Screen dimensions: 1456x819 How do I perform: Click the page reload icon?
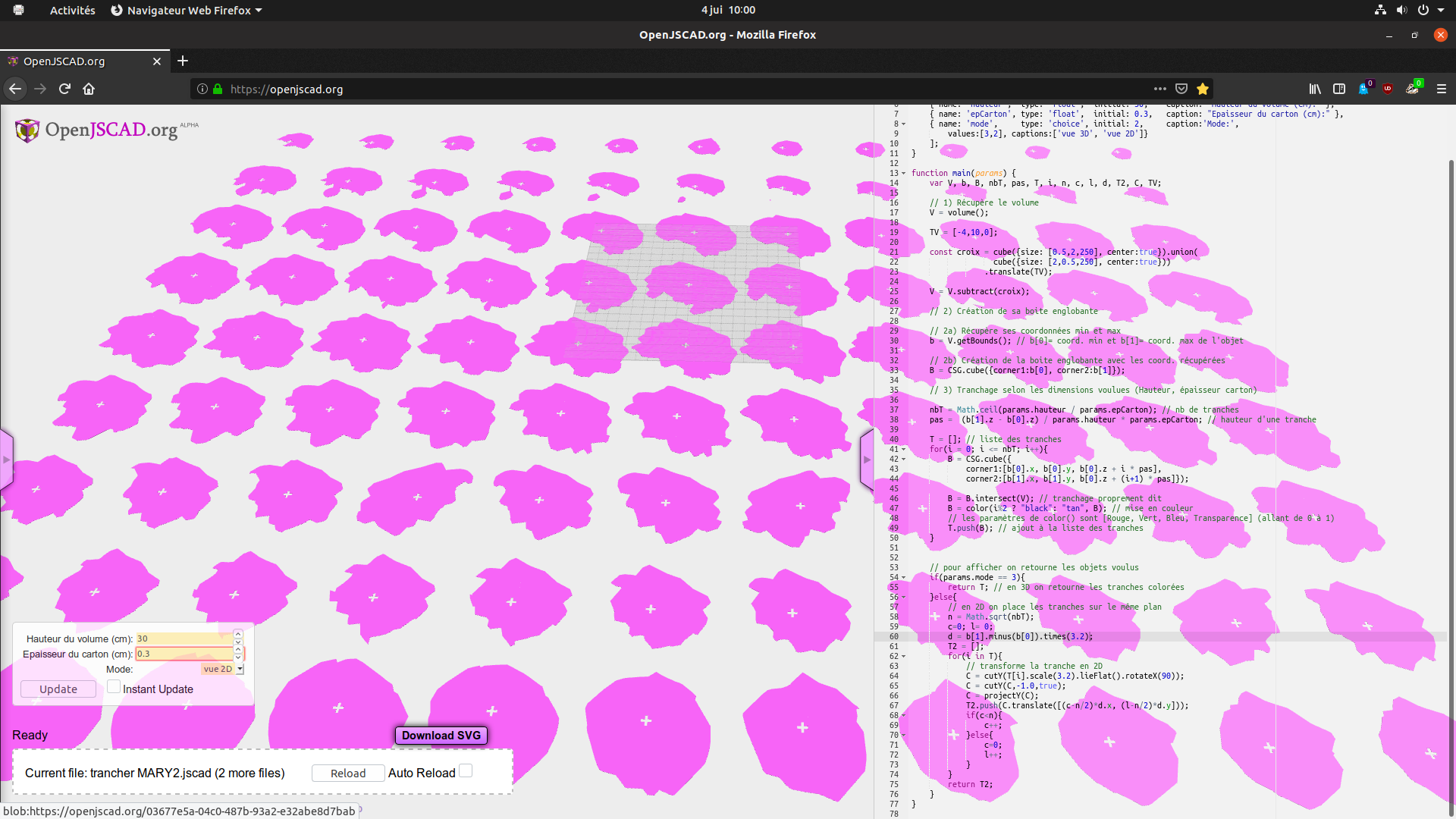pos(64,89)
